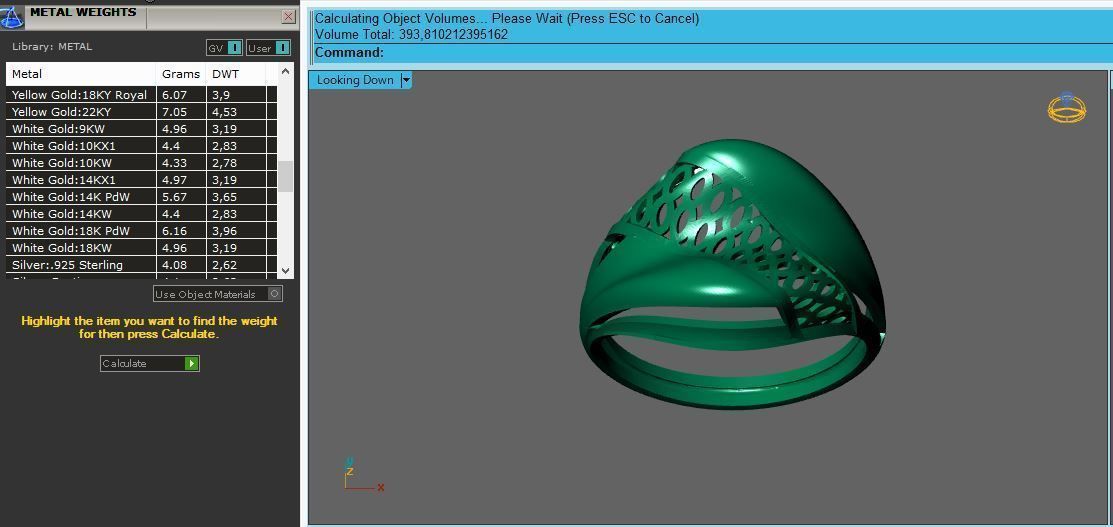Select White Gold:14KW row
This screenshot has width=1113, height=527.
tap(141, 214)
